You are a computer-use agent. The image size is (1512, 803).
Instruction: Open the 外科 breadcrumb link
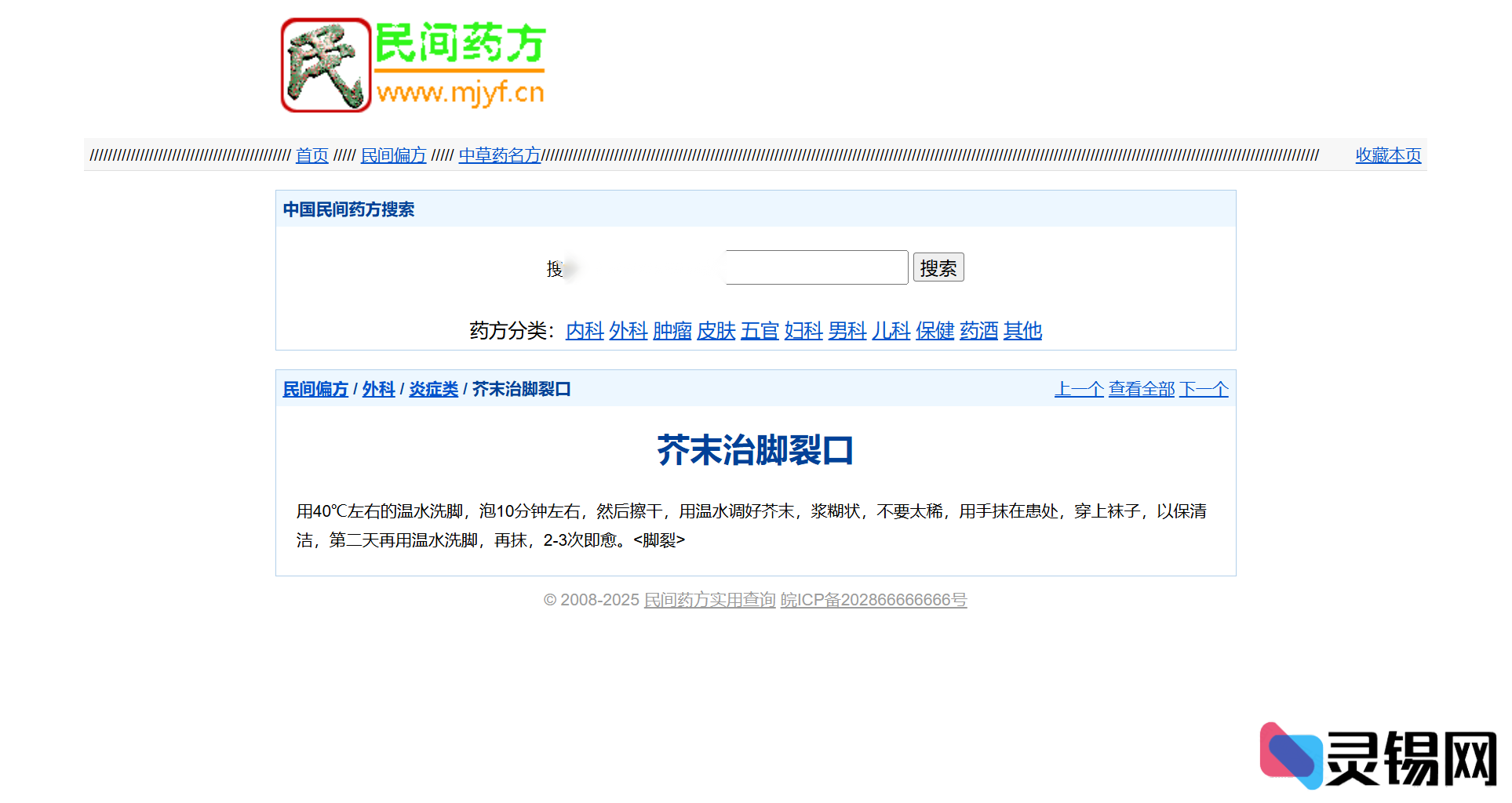(378, 389)
